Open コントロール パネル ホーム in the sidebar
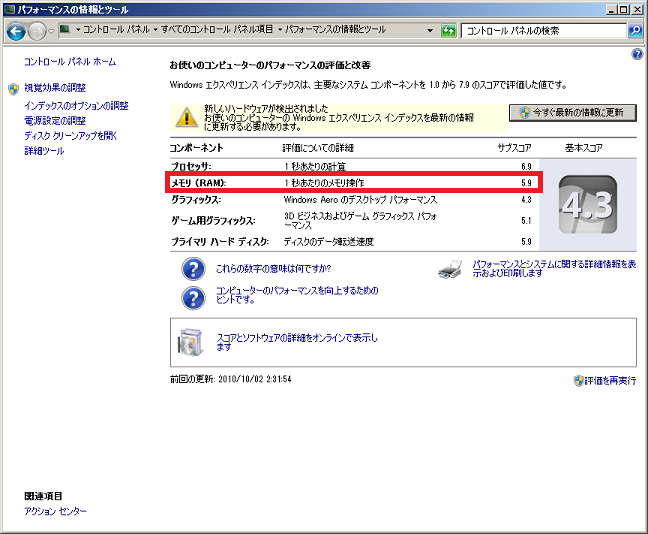The width and height of the screenshot is (648, 534). 69,62
